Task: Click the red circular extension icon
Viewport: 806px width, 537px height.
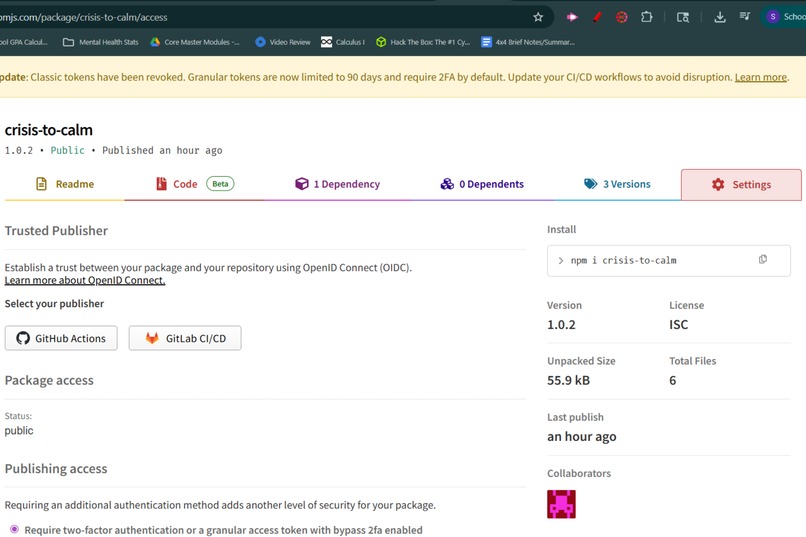Action: click(x=621, y=17)
